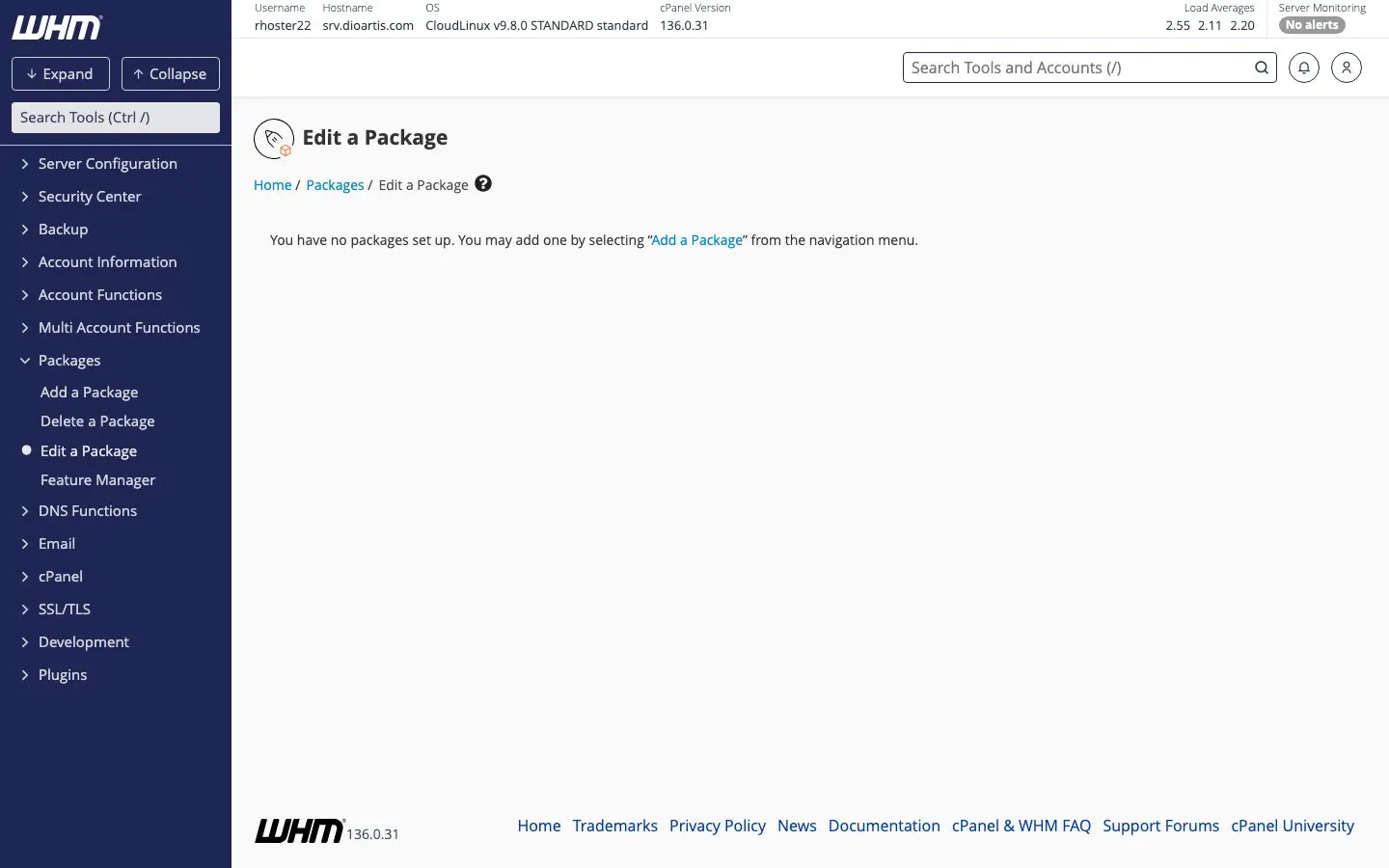
Task: Open the help question mark icon
Action: point(483,183)
